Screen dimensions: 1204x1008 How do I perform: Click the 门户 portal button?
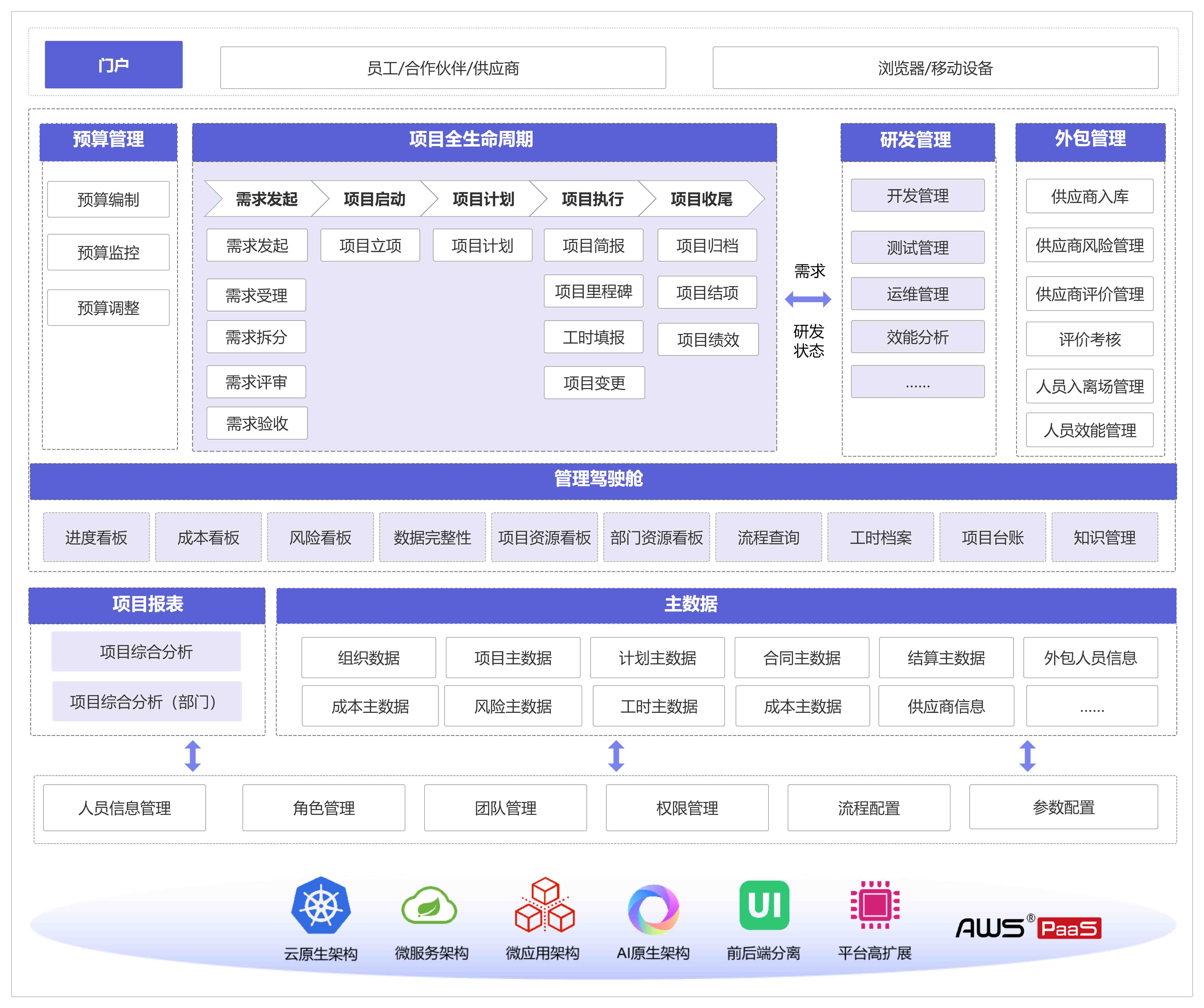tap(114, 65)
